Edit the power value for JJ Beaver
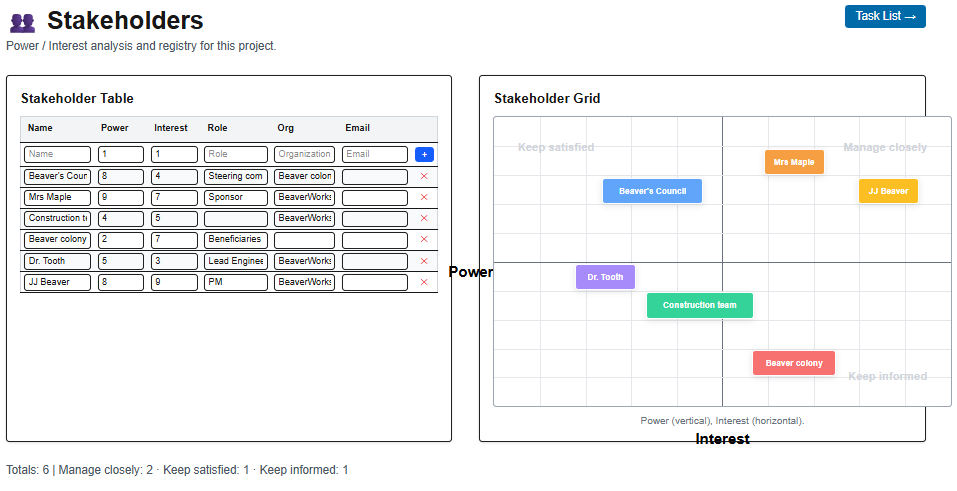Screen dimensions: 957x491 (120, 282)
